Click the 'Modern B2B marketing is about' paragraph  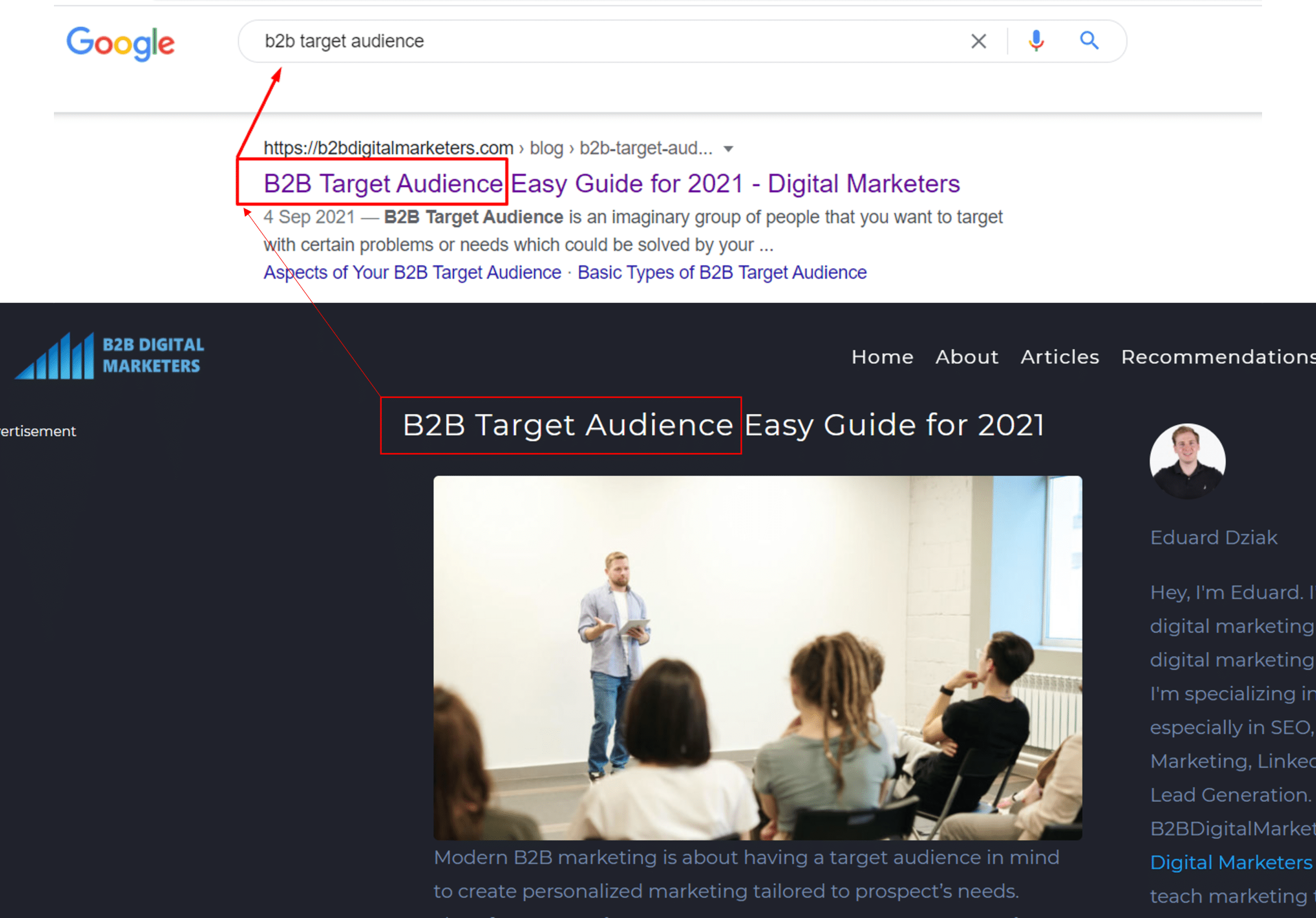pyautogui.click(x=746, y=874)
